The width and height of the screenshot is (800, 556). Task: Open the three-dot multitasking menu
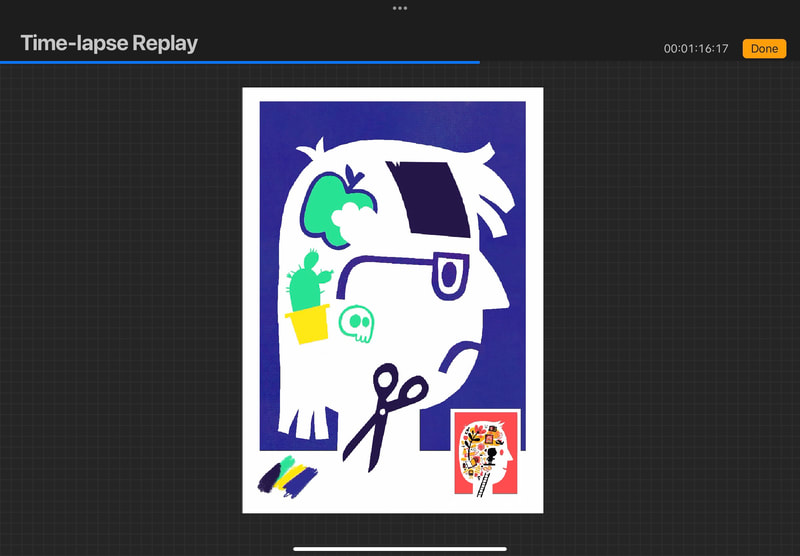pyautogui.click(x=400, y=8)
